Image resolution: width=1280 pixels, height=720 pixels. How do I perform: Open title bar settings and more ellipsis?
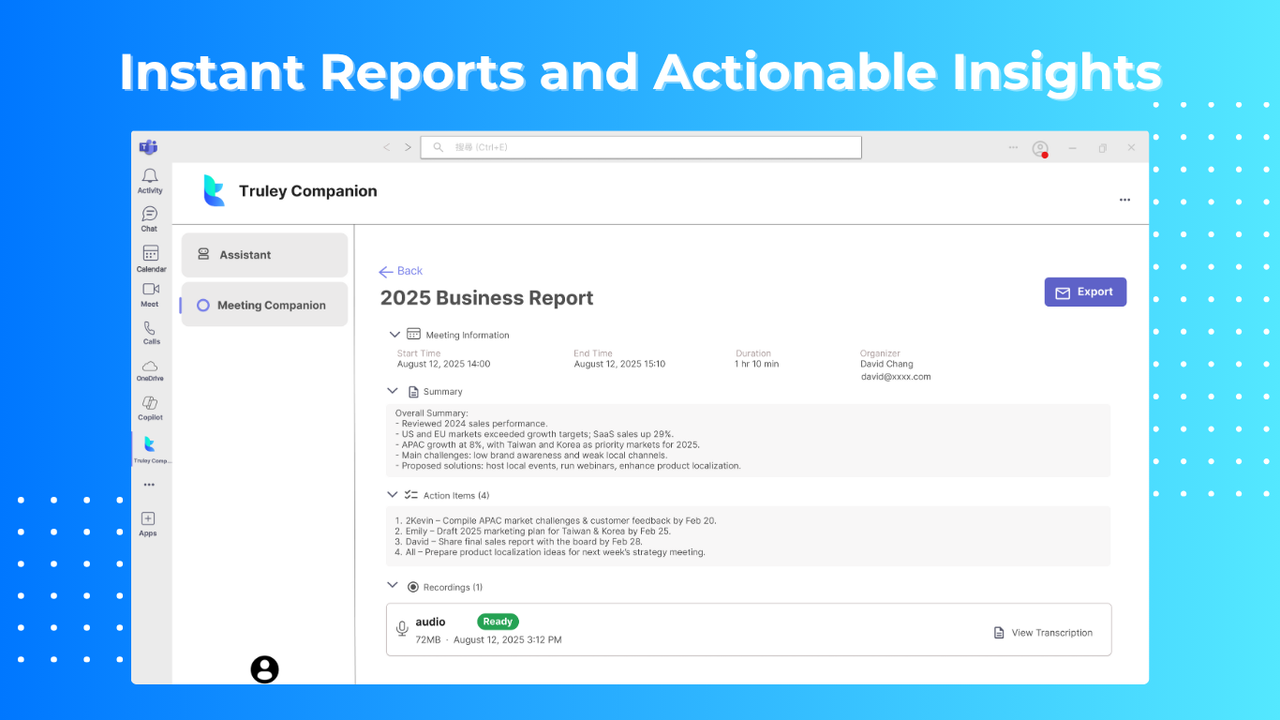[x=1013, y=147]
